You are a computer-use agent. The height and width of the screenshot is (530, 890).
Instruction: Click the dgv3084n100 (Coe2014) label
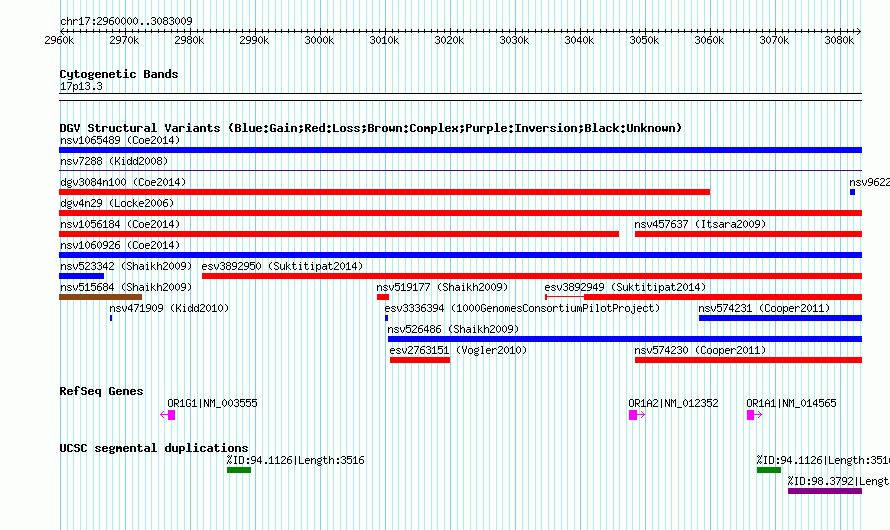tap(123, 182)
